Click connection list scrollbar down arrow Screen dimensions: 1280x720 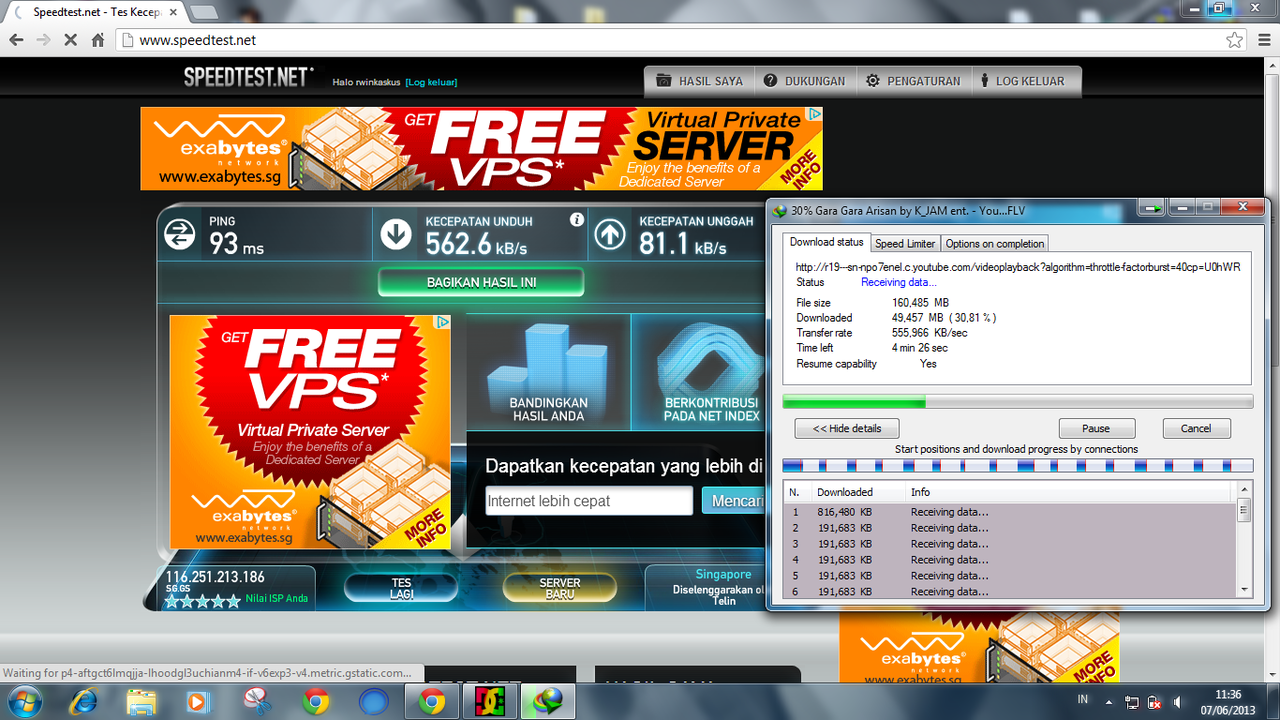pyautogui.click(x=1244, y=590)
